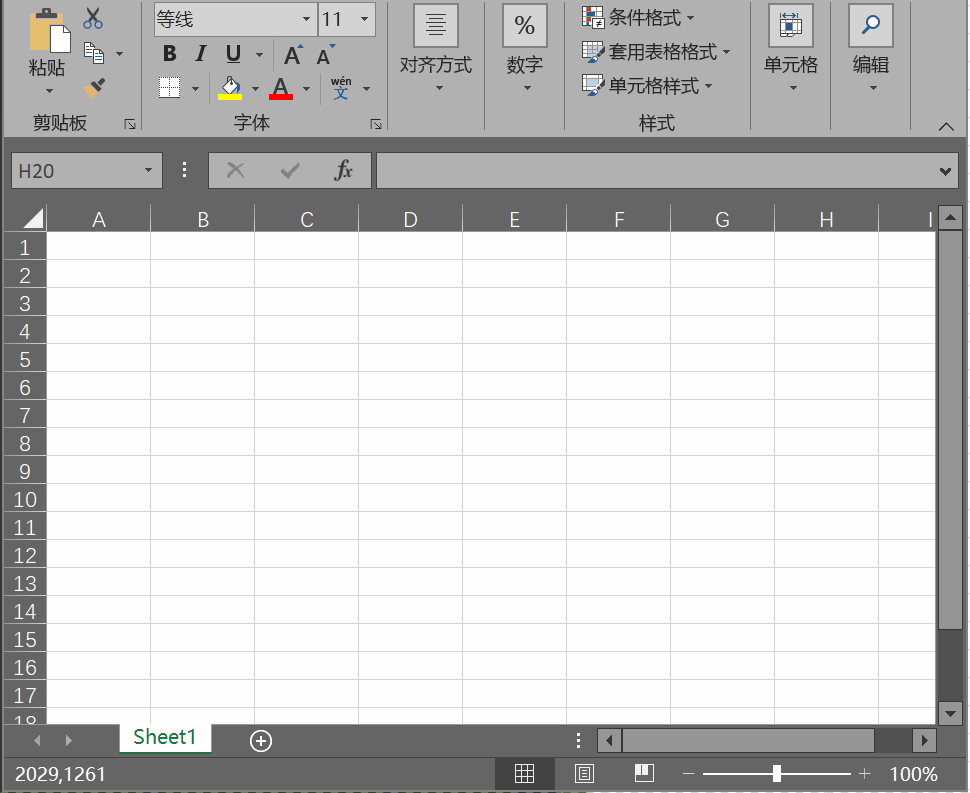Viewport: 970px width, 793px height.
Task: Apply red font color A
Action: tap(281, 88)
